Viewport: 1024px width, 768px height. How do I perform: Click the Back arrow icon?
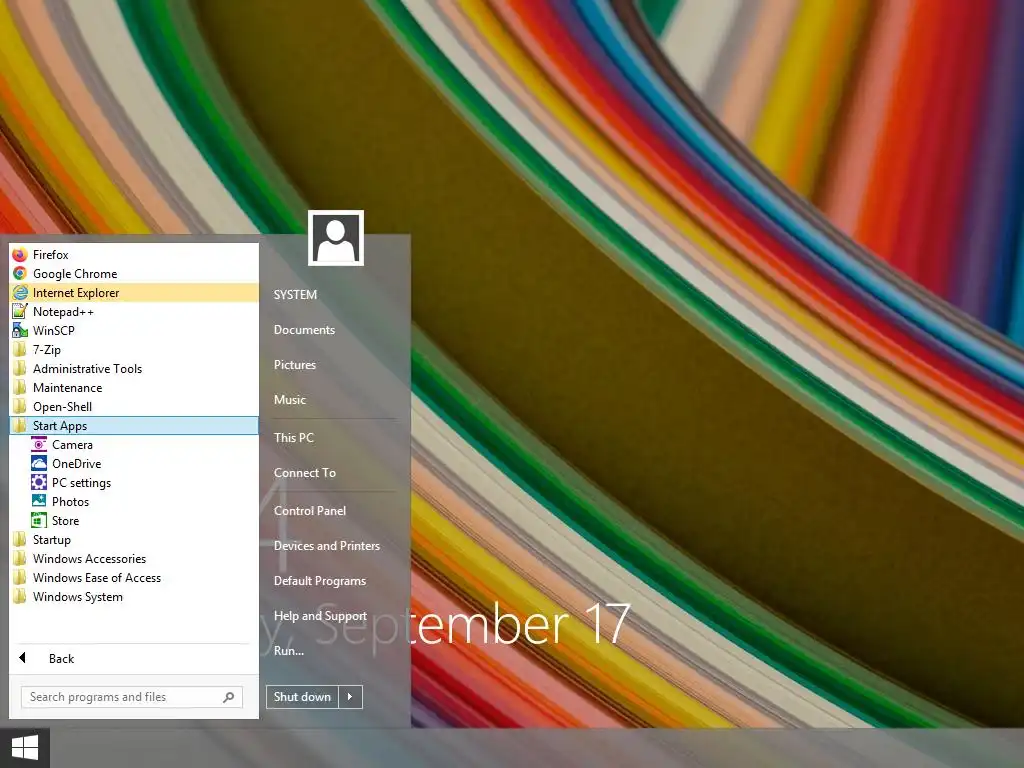pyautogui.click(x=22, y=658)
